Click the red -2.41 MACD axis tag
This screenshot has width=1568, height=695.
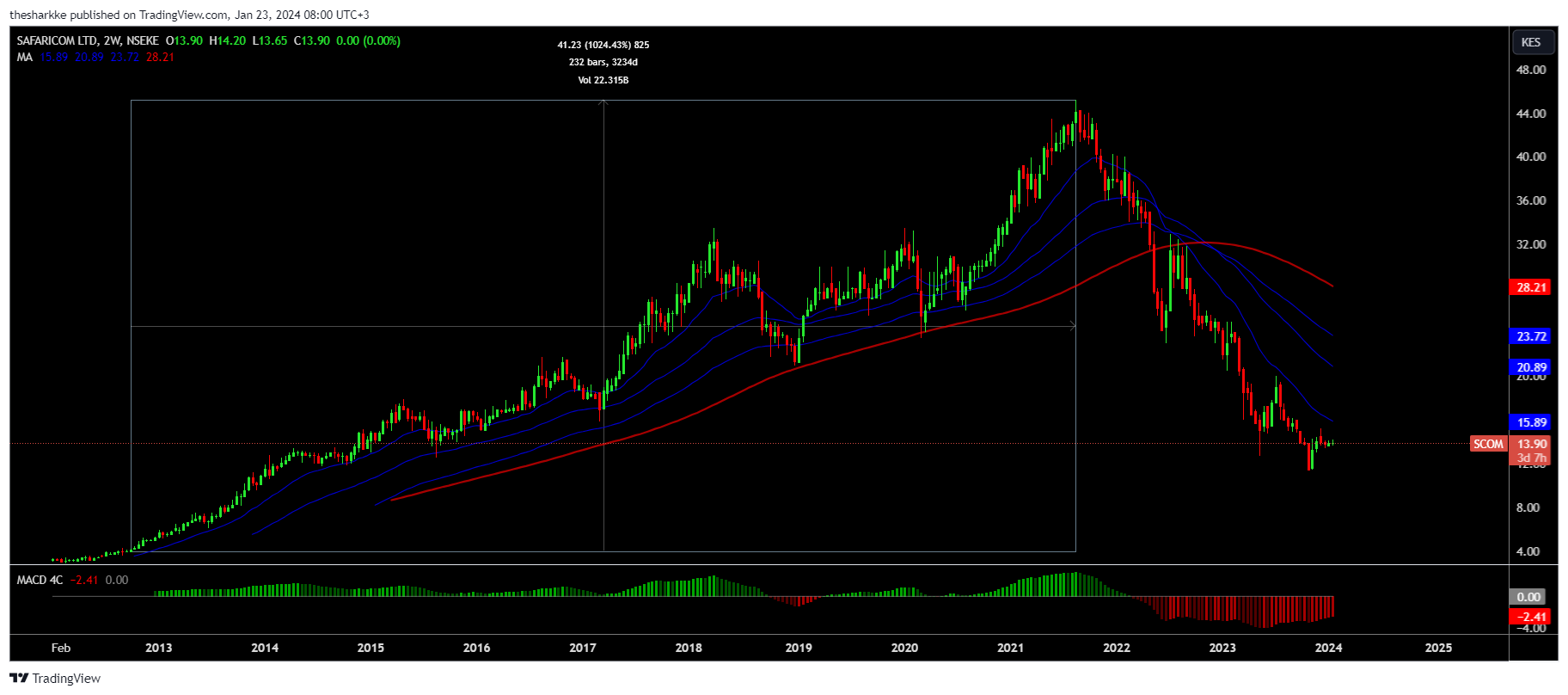pyautogui.click(x=1529, y=616)
